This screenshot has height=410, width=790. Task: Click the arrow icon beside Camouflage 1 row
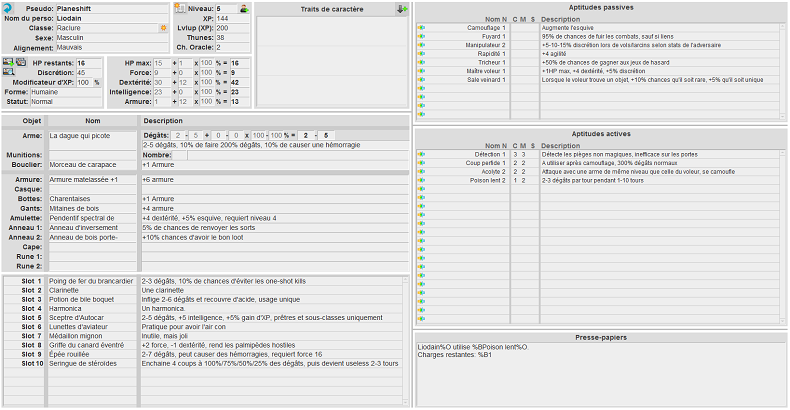click(422, 29)
